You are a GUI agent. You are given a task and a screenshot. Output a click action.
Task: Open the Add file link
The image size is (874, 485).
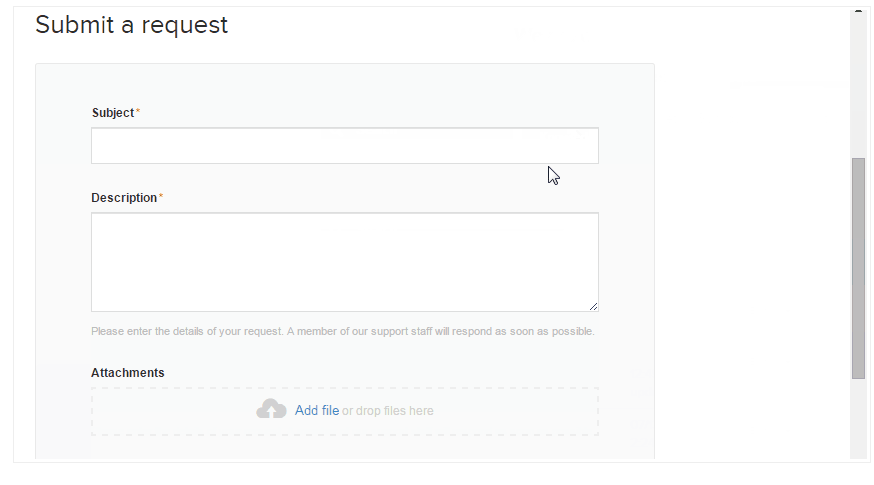click(x=317, y=411)
